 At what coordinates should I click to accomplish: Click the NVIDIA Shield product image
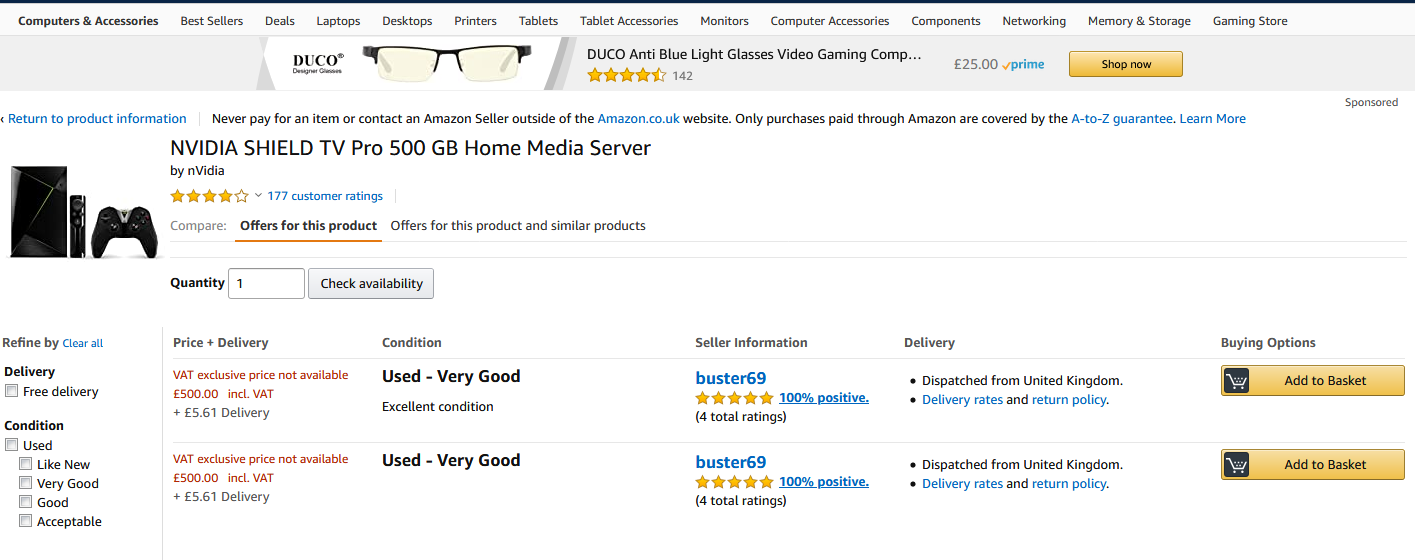82,212
